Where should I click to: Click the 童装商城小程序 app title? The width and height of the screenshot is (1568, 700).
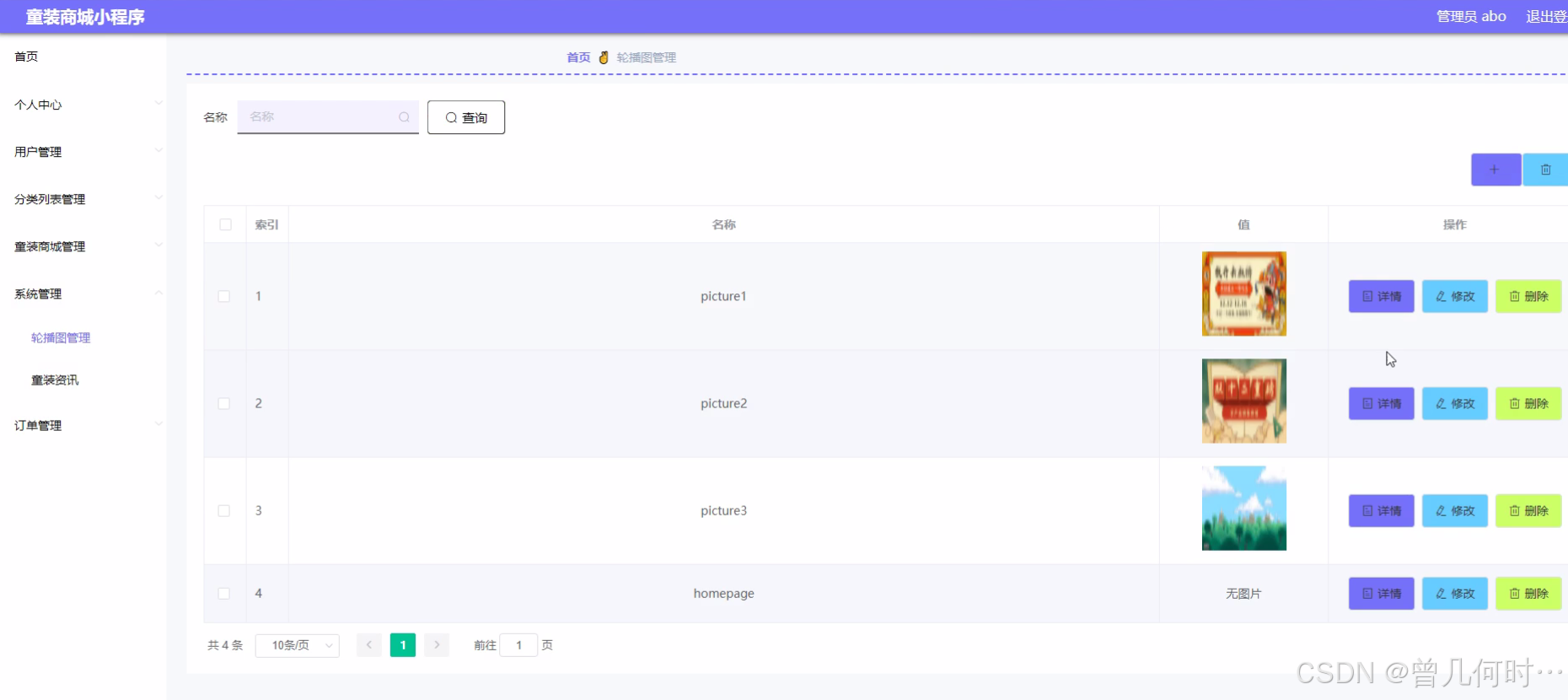point(85,17)
